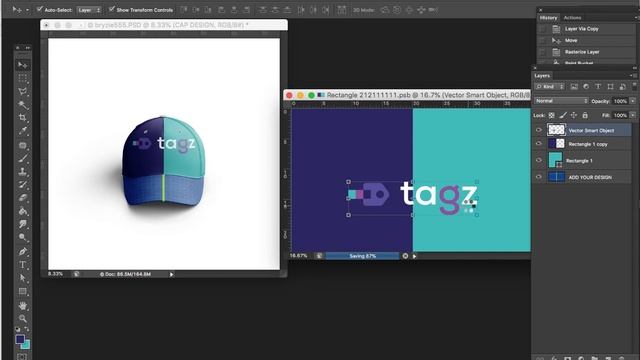Select the Eyedropper tool
The image size is (640, 360).
(22, 131)
